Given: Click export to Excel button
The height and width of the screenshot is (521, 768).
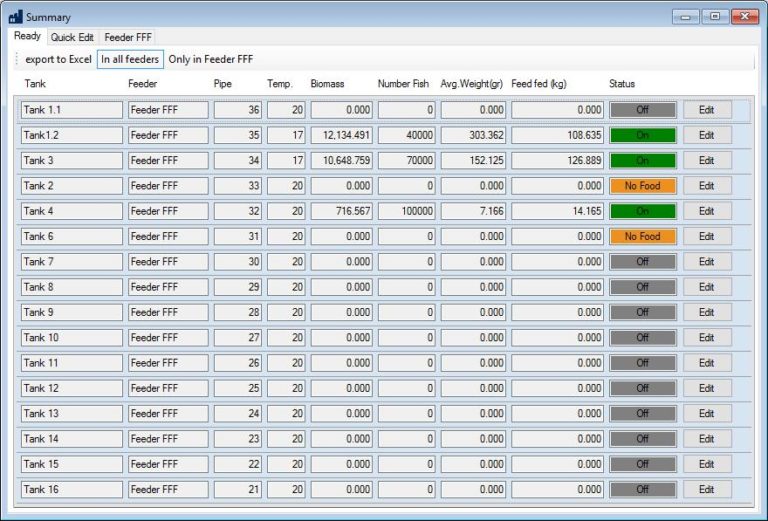Looking at the screenshot, I should [x=58, y=60].
